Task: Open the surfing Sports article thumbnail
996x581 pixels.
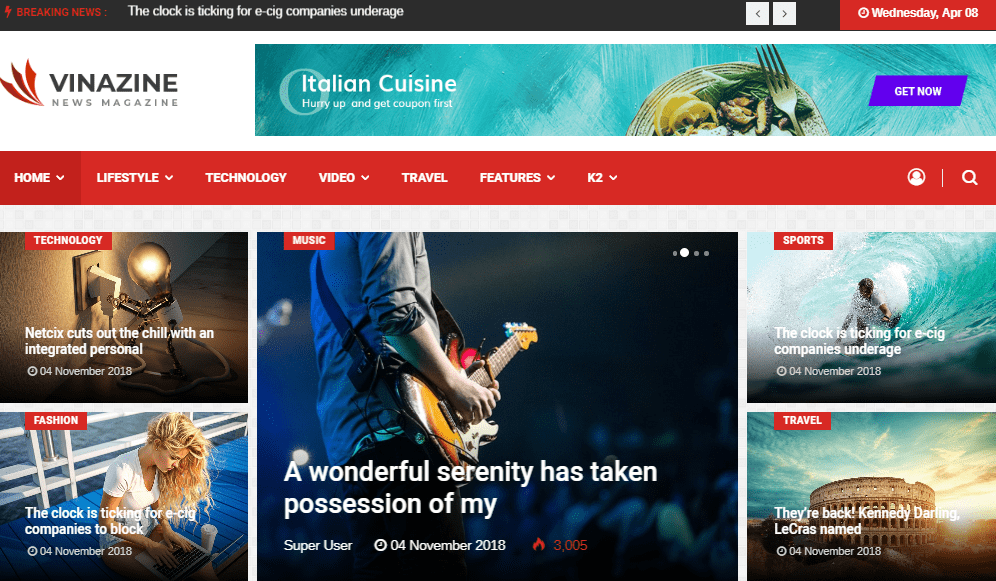Action: 872,317
